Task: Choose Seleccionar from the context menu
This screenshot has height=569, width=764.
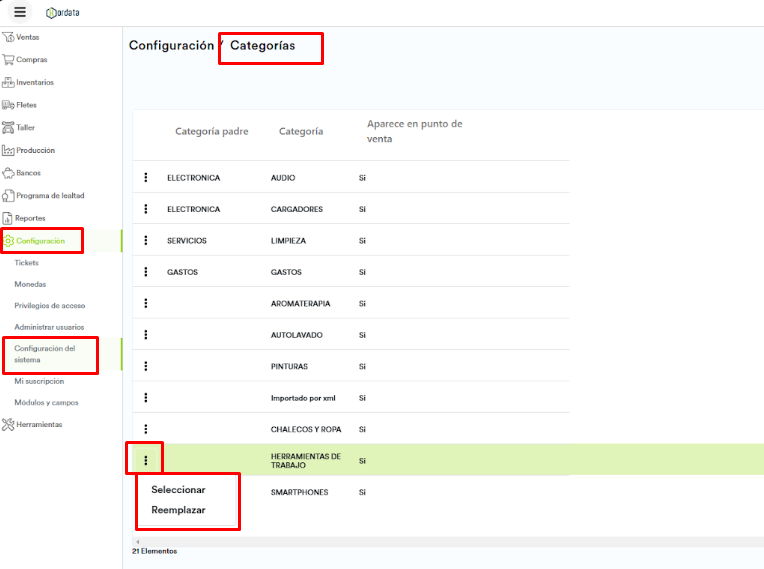Action: coord(178,490)
